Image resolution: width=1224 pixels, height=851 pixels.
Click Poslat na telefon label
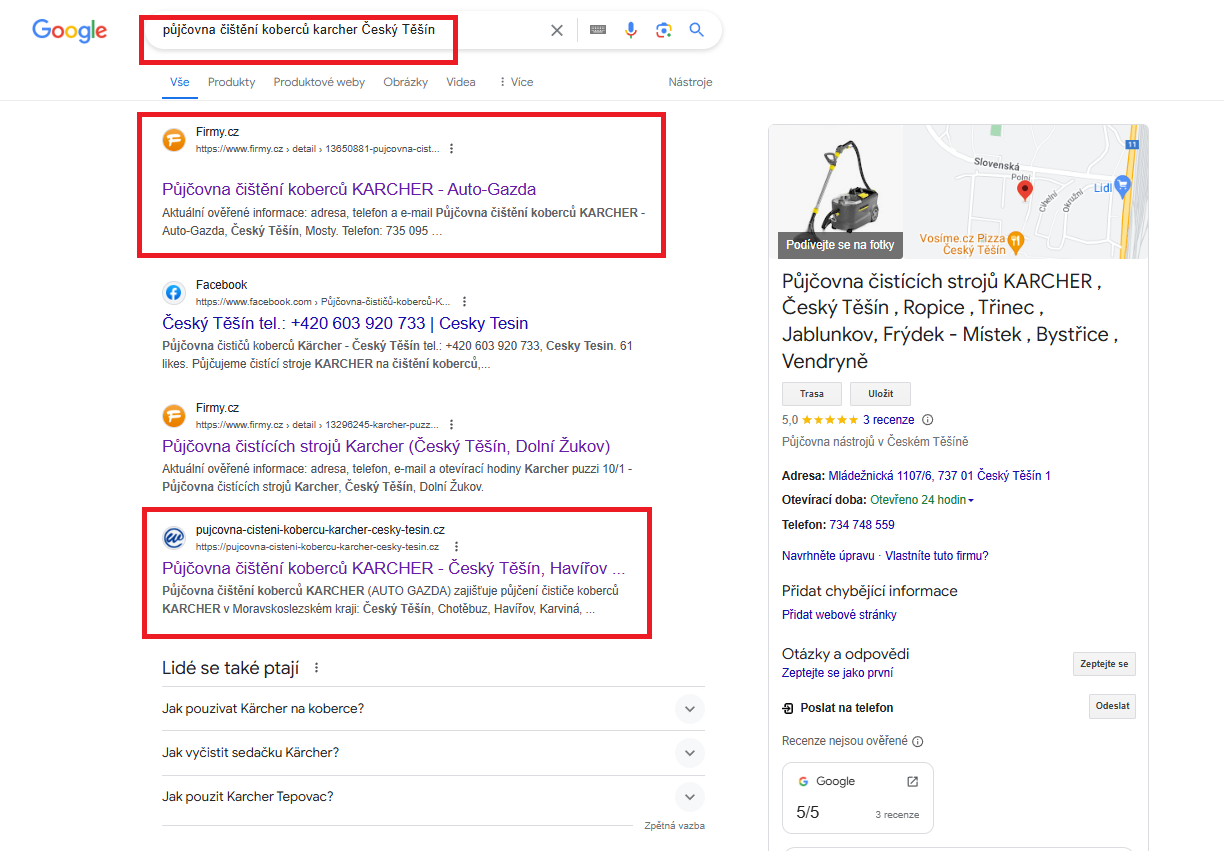click(846, 708)
